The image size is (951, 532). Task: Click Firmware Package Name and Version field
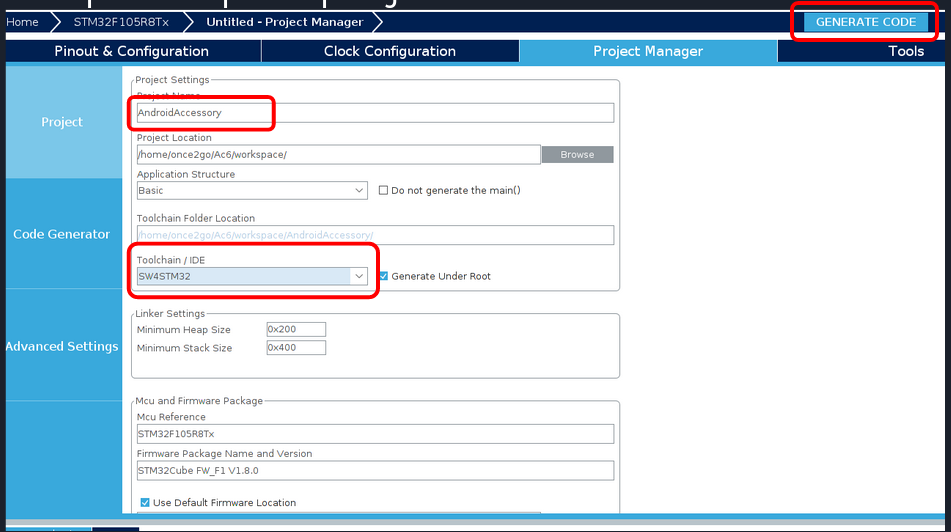tap(375, 470)
